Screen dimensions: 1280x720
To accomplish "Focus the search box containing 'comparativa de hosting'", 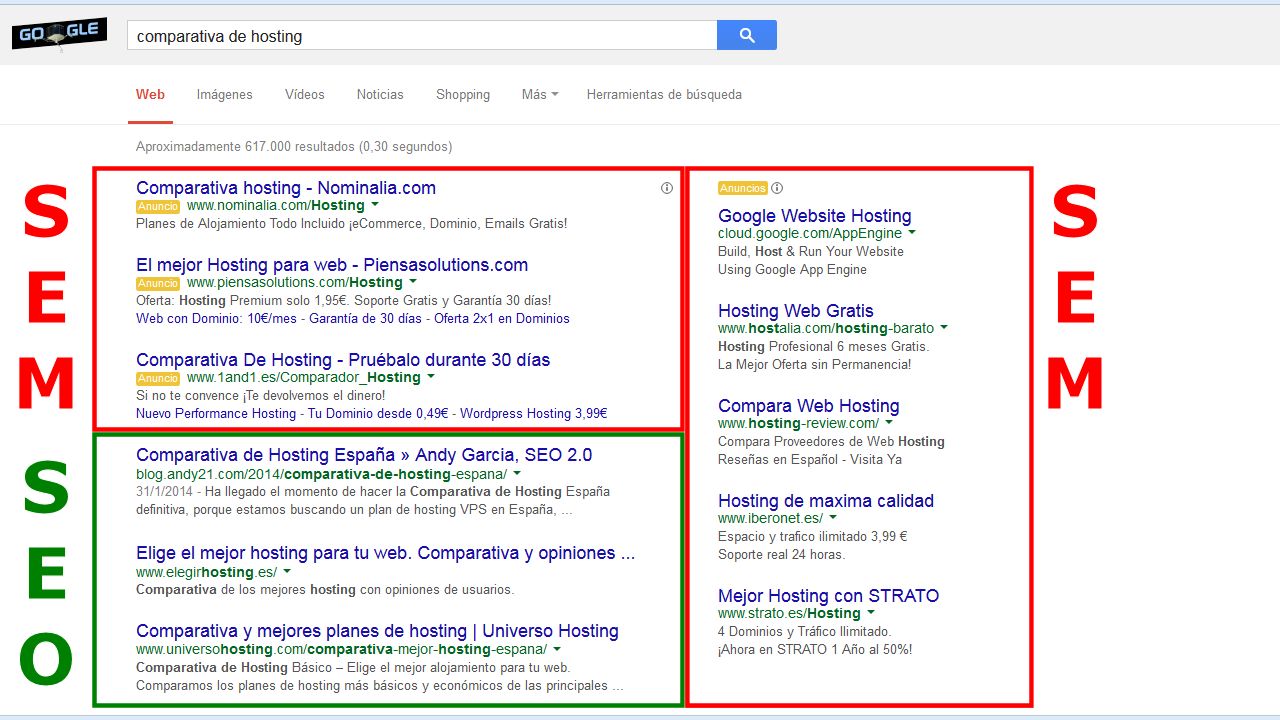I will point(422,35).
